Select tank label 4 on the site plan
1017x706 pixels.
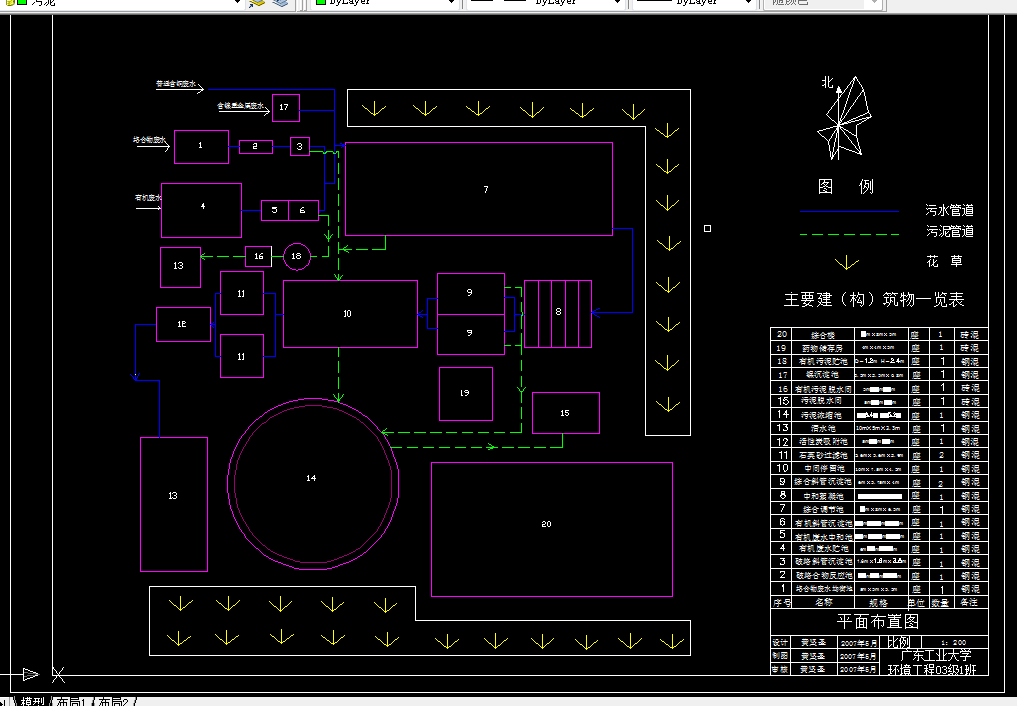[203, 206]
